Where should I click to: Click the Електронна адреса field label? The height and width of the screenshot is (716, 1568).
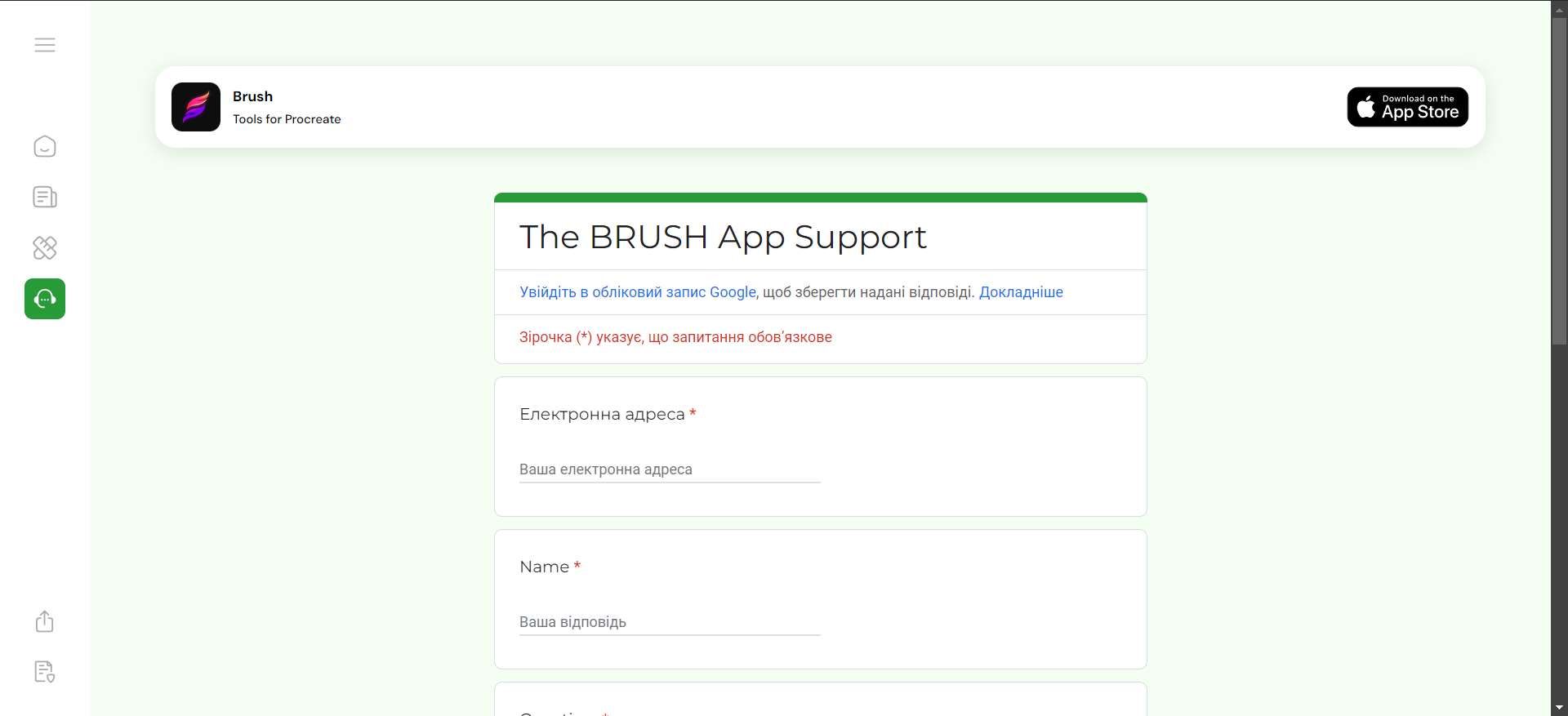click(602, 415)
